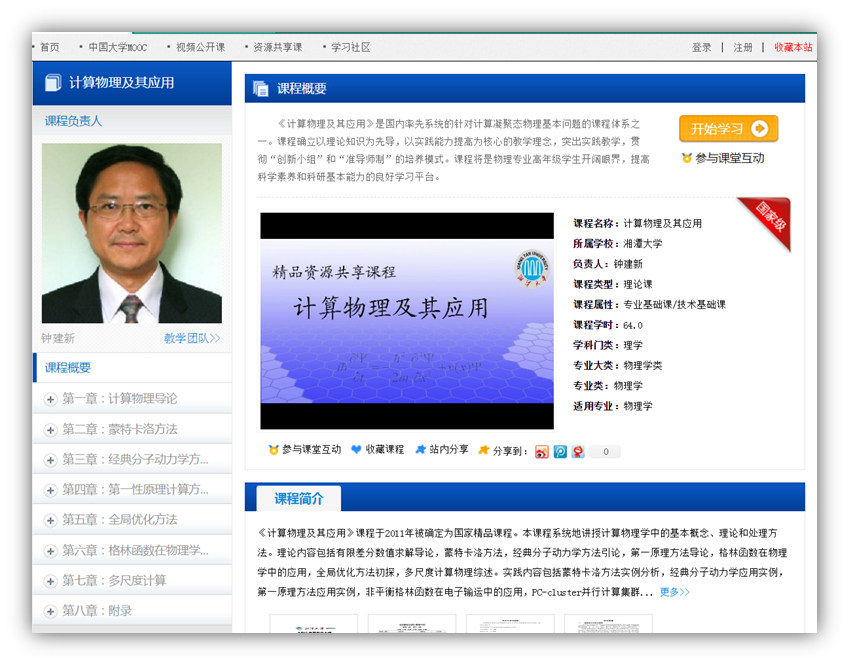Click the 课程概要 header document icon
This screenshot has width=849, height=665.
tap(261, 88)
